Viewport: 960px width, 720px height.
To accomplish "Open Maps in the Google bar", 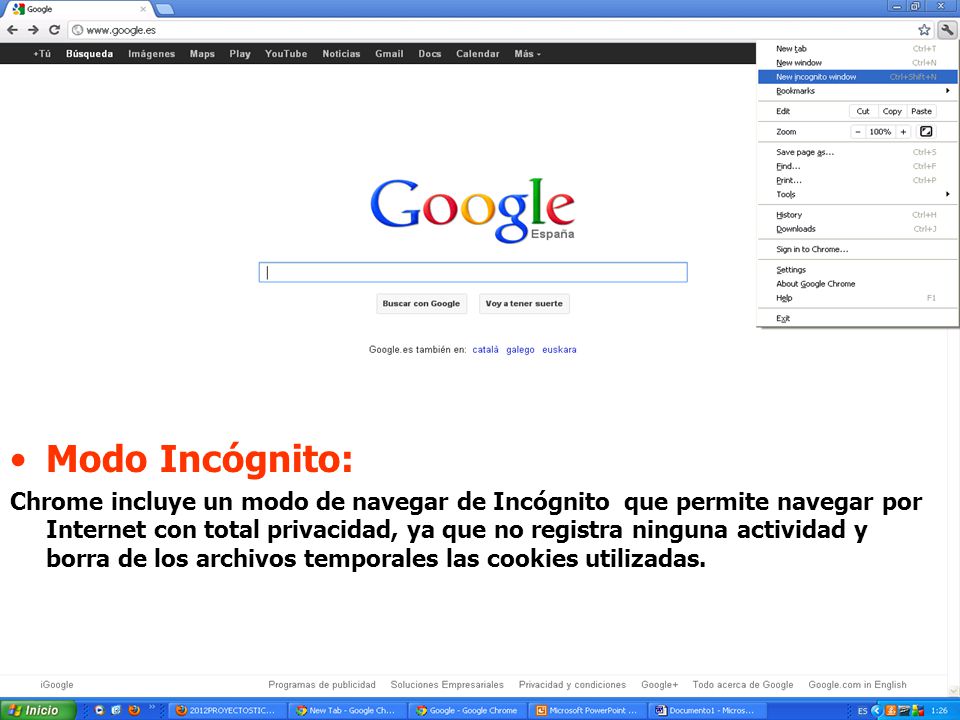I will pyautogui.click(x=202, y=54).
